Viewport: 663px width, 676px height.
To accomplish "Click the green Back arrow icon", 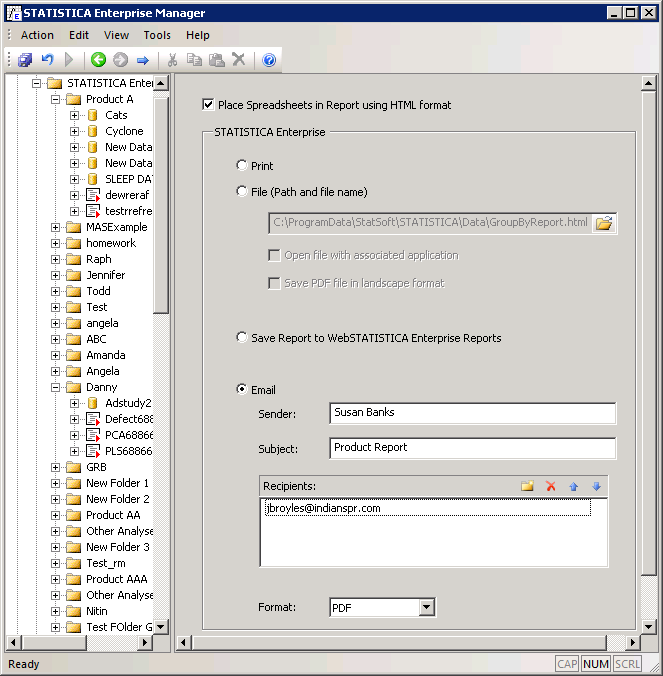I will coord(98,59).
